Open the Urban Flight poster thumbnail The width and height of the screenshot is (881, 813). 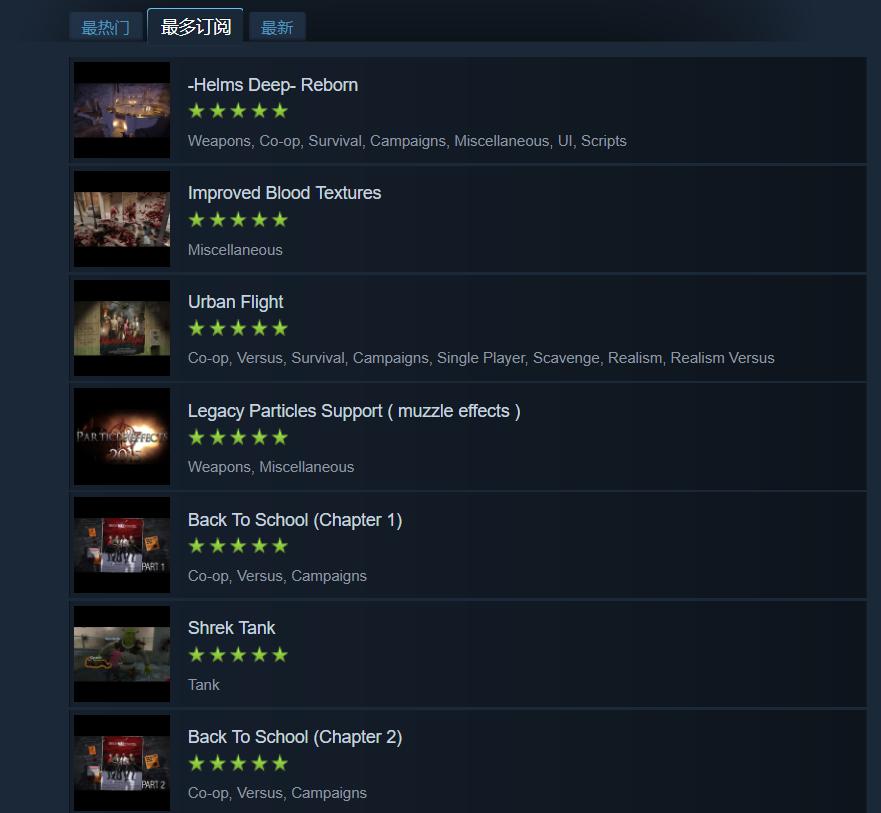coord(122,328)
